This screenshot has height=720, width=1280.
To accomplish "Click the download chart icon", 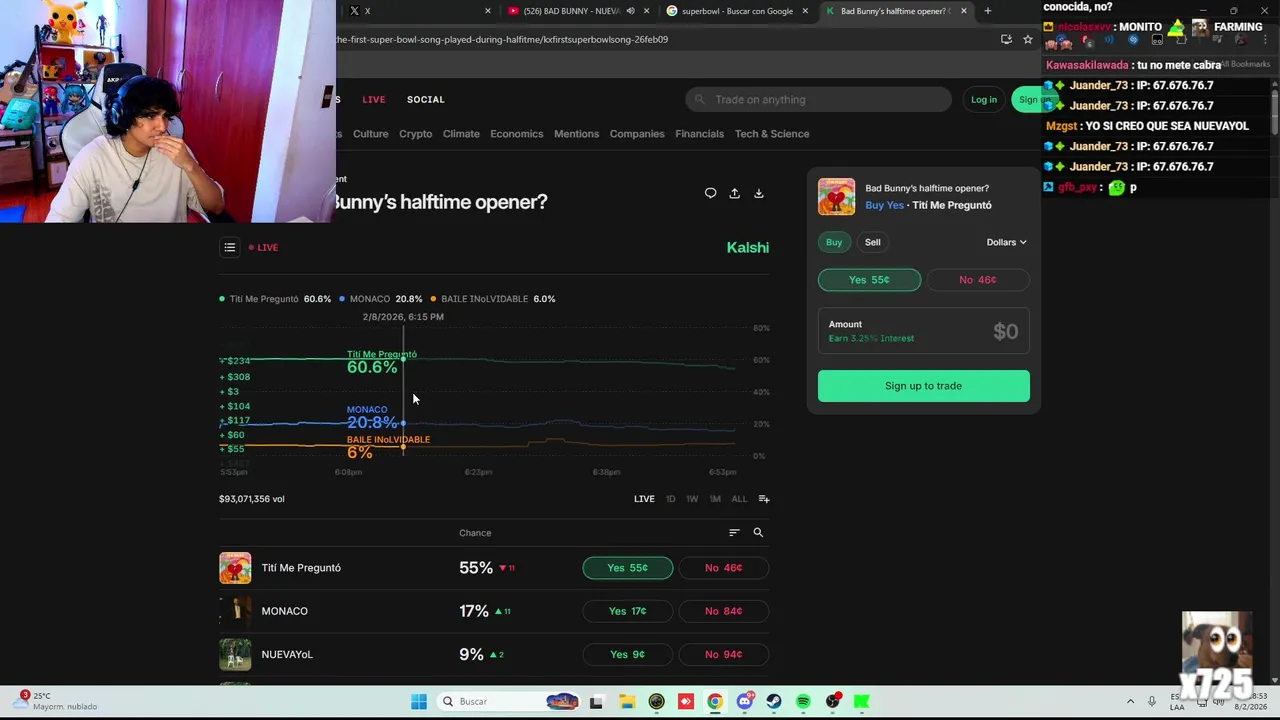I will click(758, 193).
